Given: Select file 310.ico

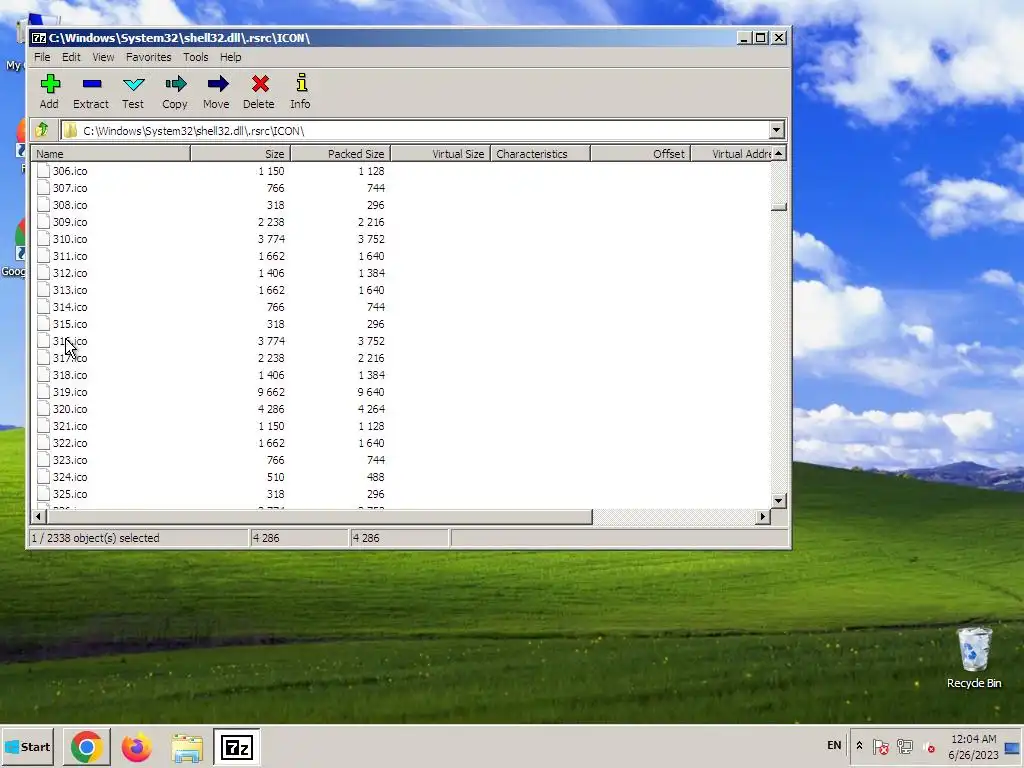Looking at the screenshot, I should click(x=70, y=239).
